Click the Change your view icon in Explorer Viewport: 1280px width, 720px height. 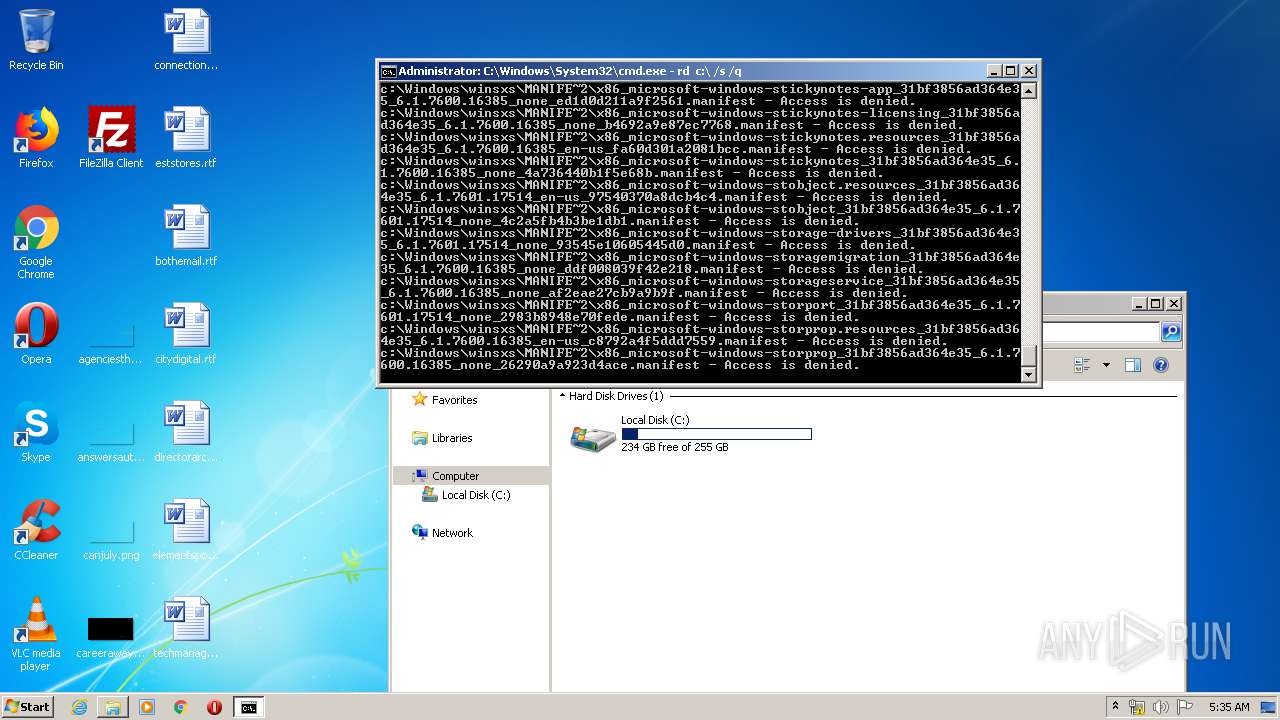coord(1082,365)
